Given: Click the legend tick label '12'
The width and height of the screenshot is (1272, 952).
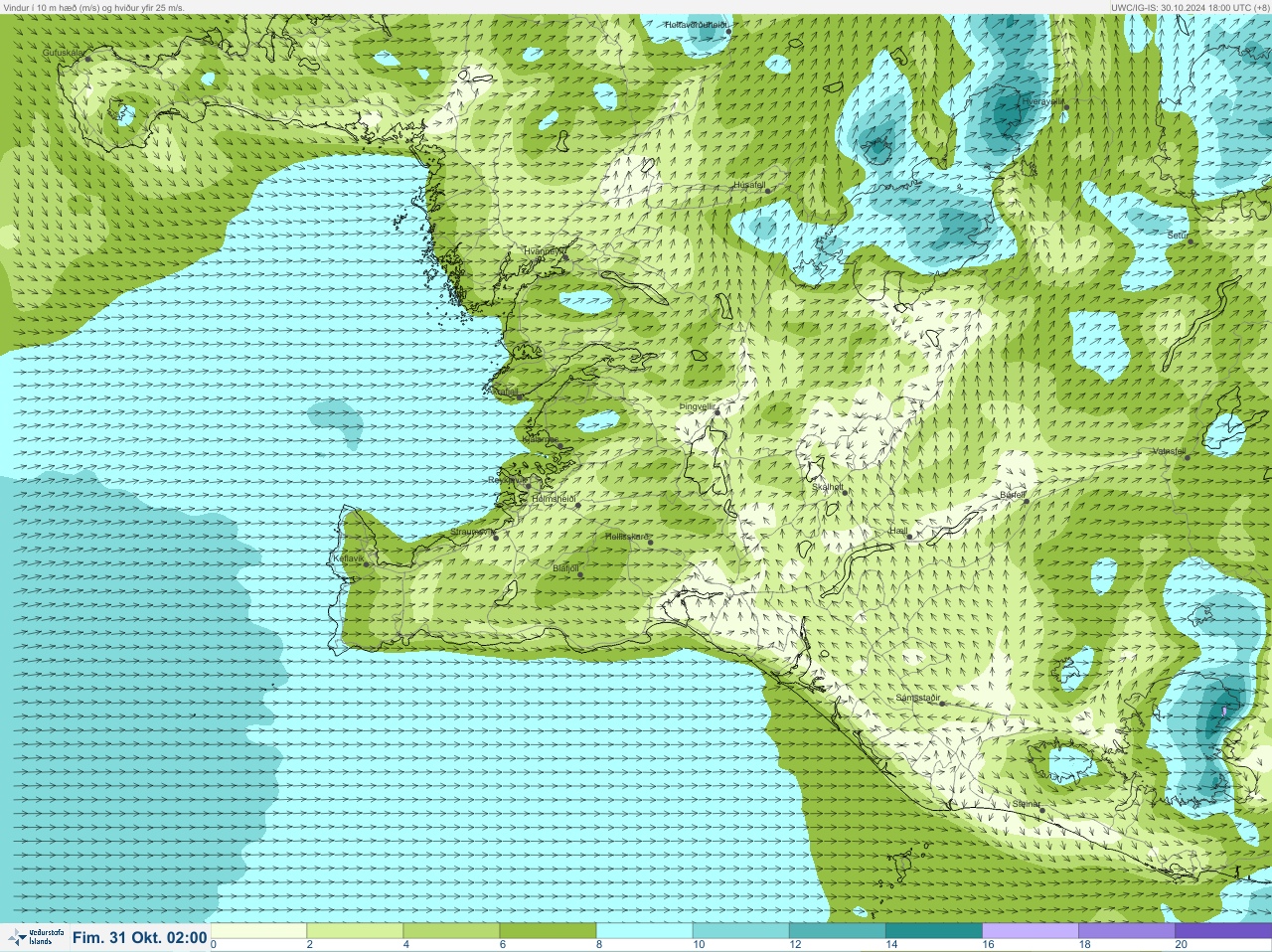Looking at the screenshot, I should [x=795, y=945].
